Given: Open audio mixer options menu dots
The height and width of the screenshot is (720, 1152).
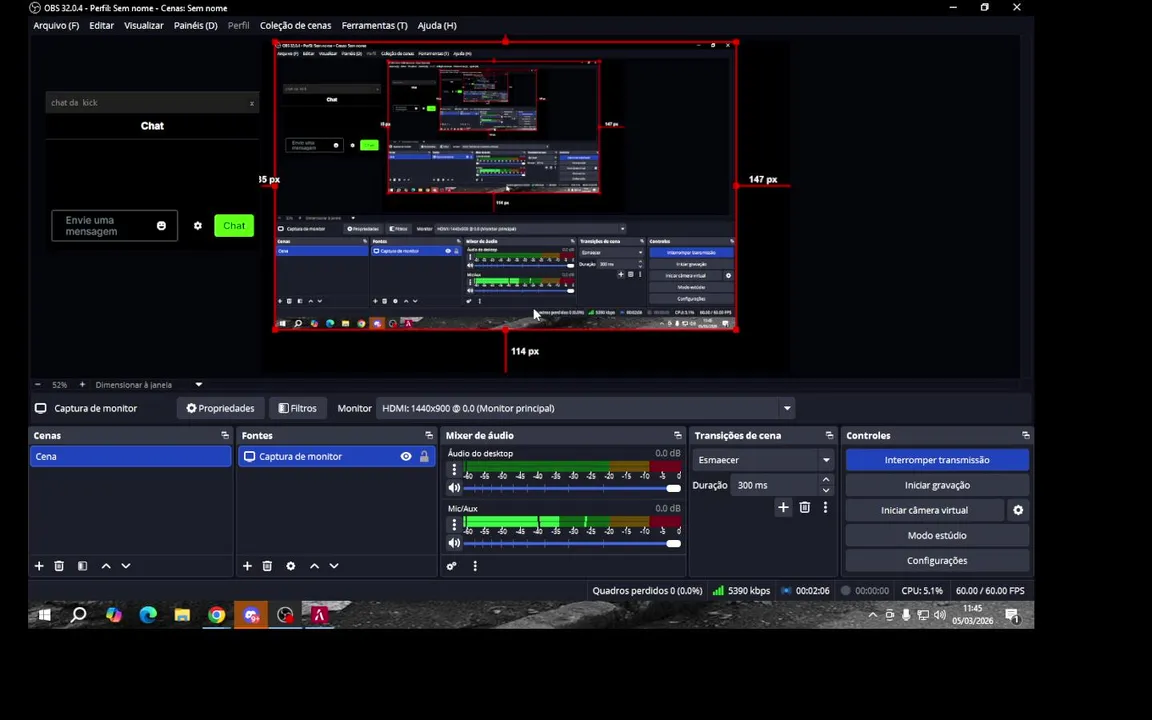Looking at the screenshot, I should coord(475,566).
